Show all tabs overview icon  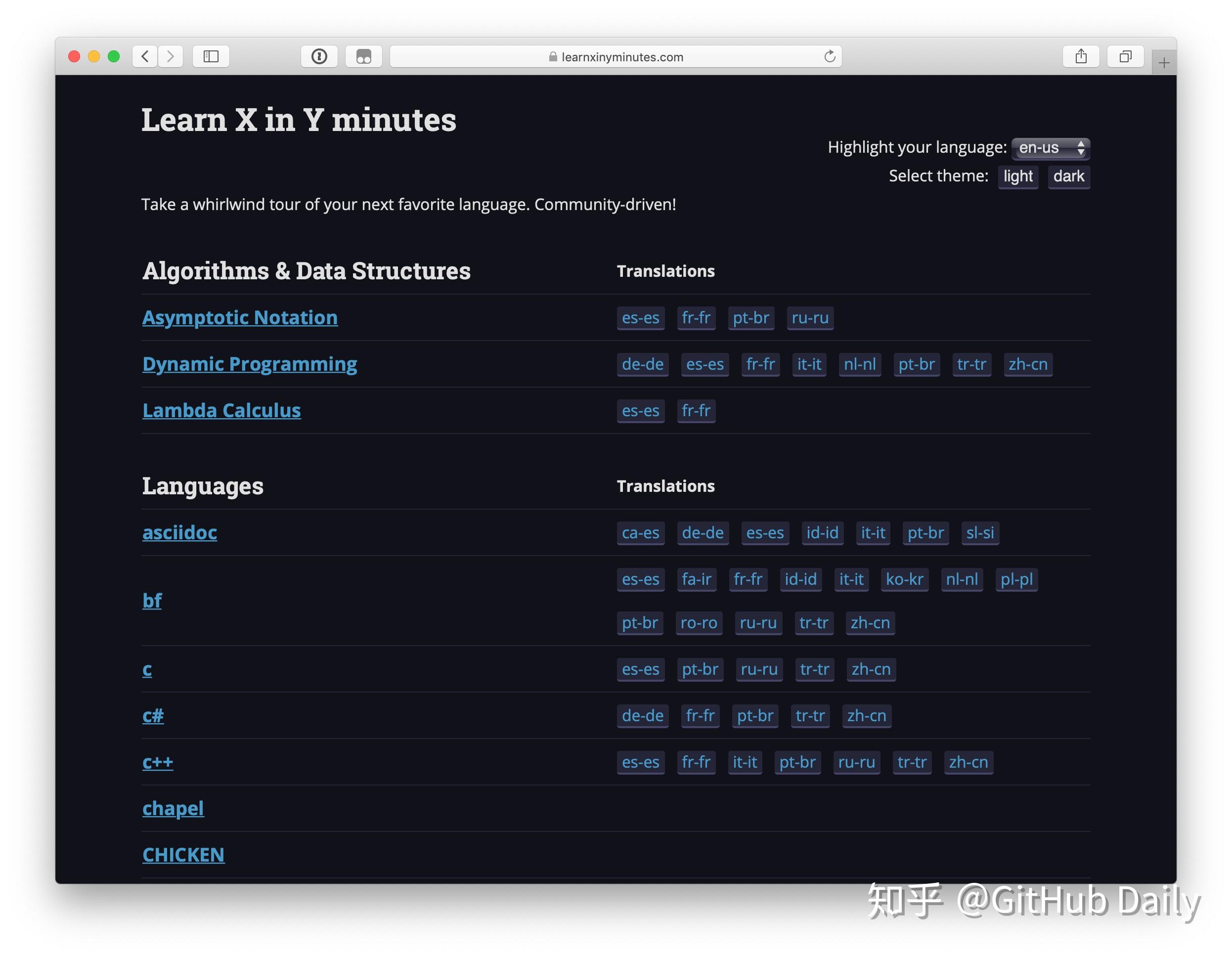pos(1125,56)
